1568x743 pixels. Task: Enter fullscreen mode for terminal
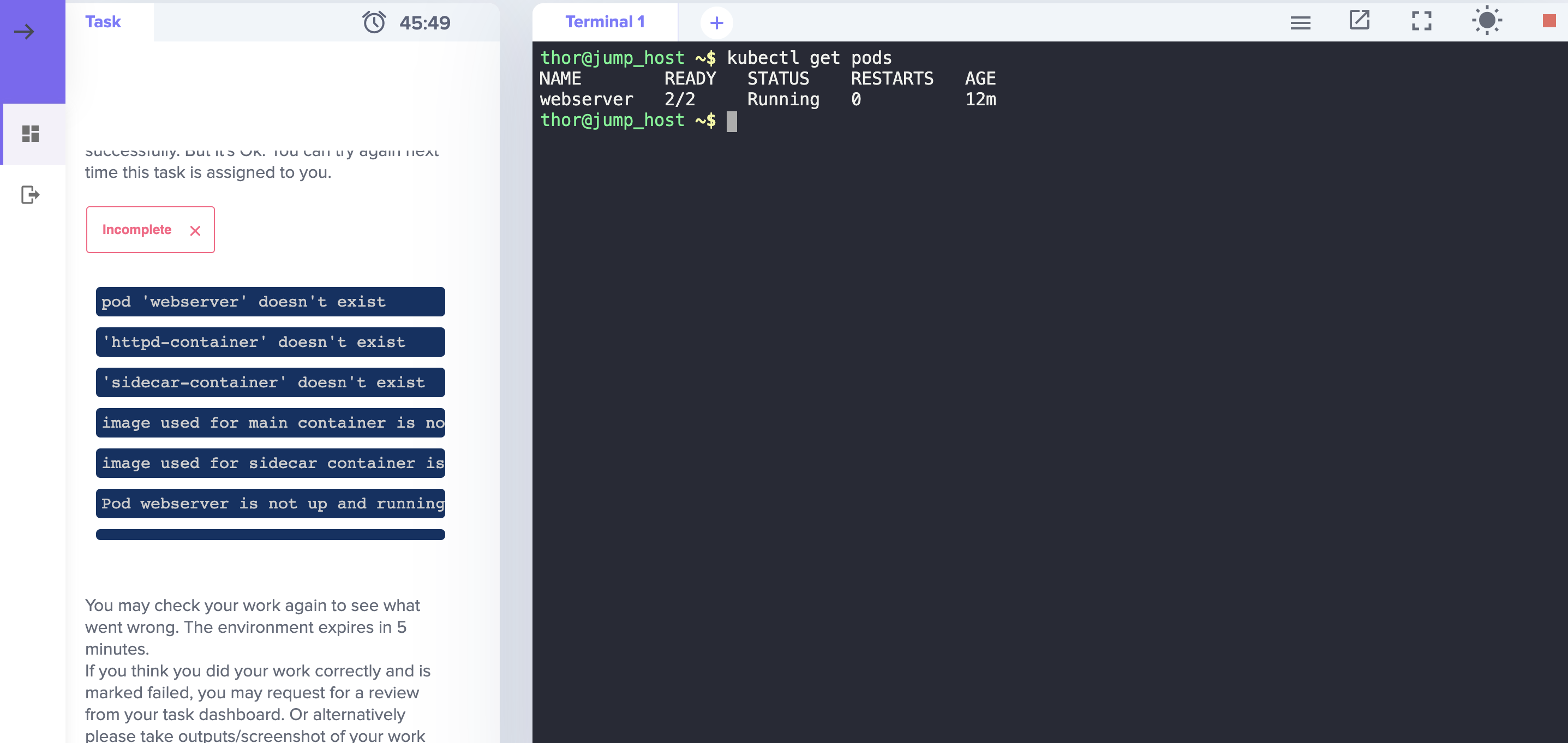tap(1421, 21)
